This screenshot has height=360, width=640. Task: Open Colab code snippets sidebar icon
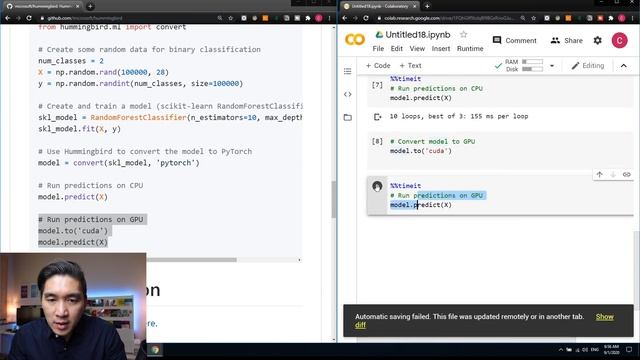(347, 94)
